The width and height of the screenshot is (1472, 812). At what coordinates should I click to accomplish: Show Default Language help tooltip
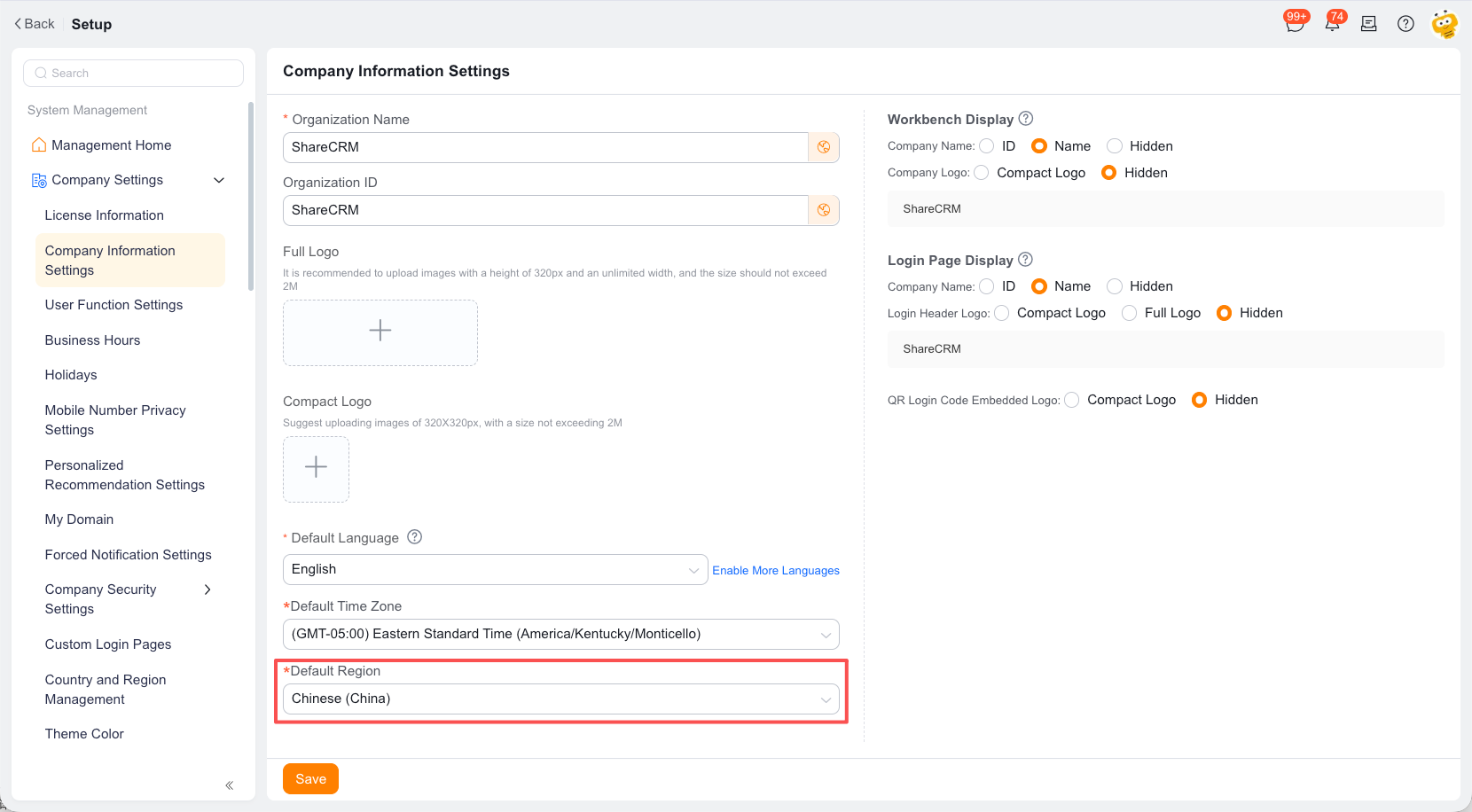point(414,537)
